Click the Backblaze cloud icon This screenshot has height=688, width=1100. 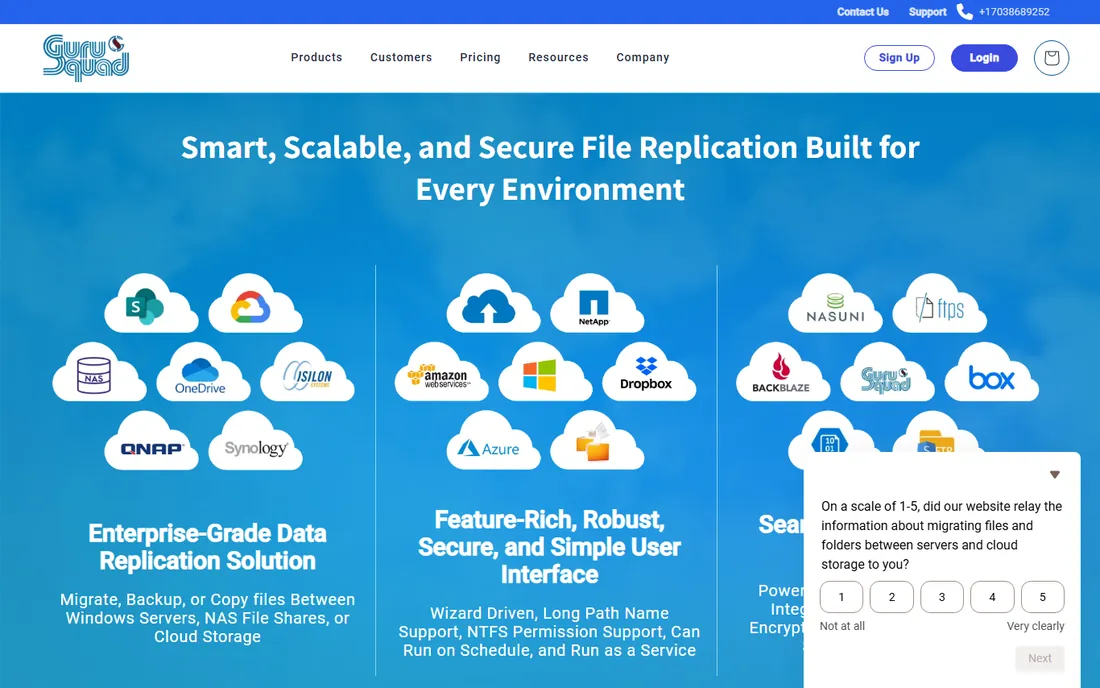point(782,372)
